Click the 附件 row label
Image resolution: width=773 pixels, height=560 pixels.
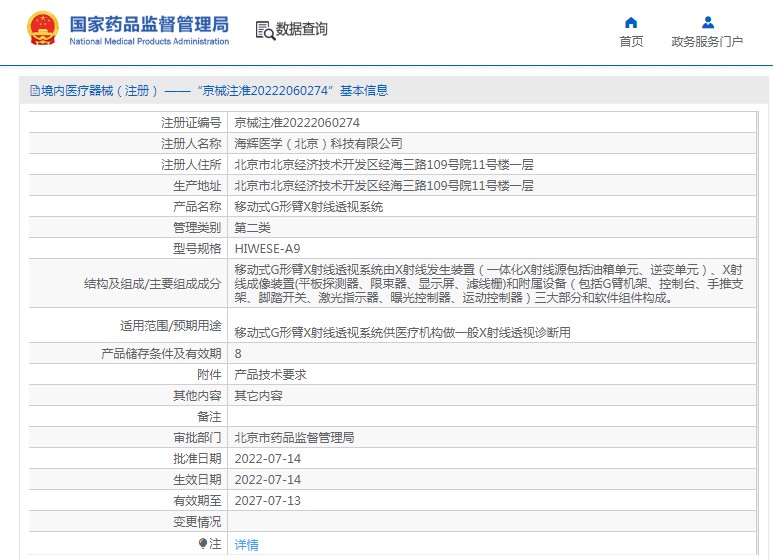[210, 375]
